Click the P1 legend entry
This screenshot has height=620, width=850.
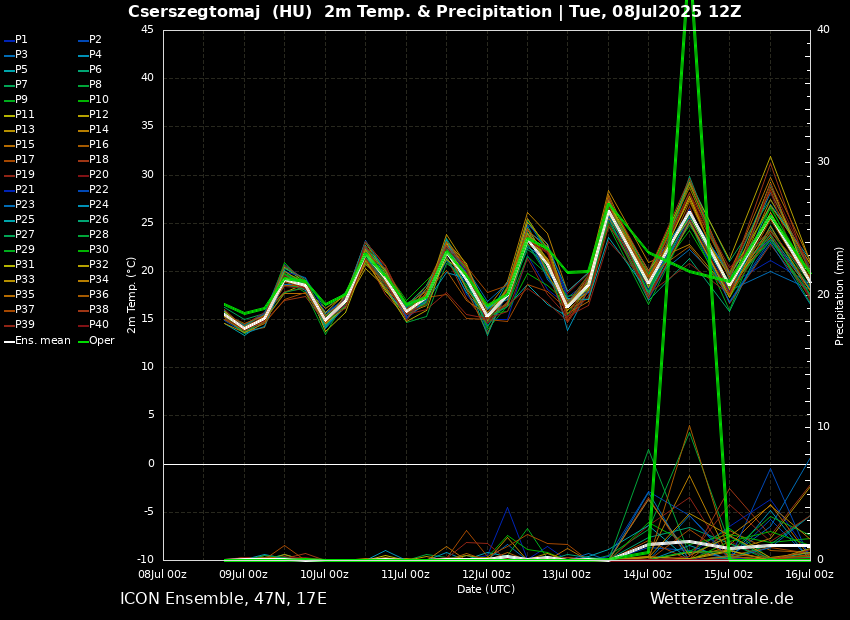click(x=21, y=40)
